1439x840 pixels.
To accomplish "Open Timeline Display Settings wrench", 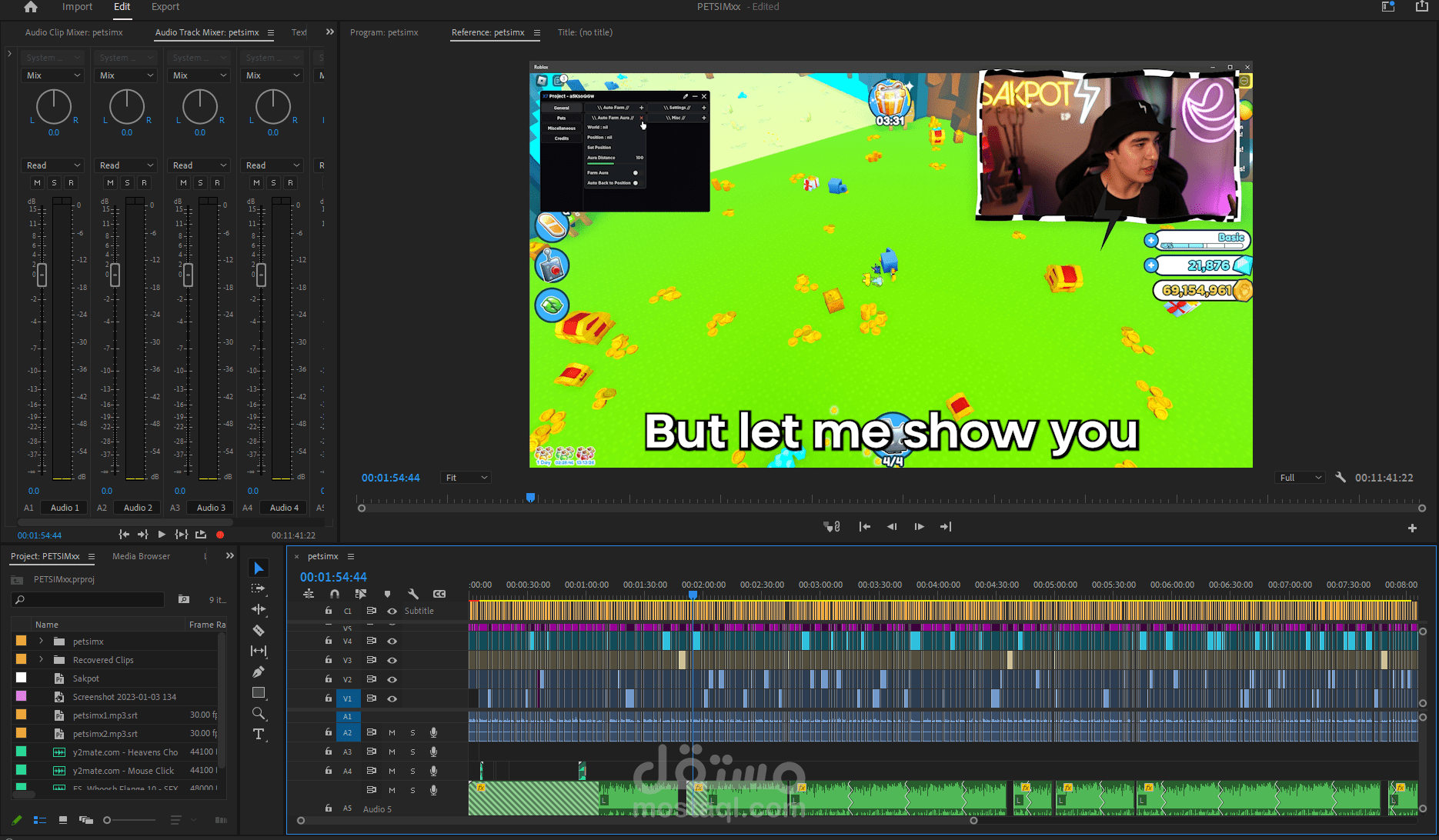I will pos(413,594).
